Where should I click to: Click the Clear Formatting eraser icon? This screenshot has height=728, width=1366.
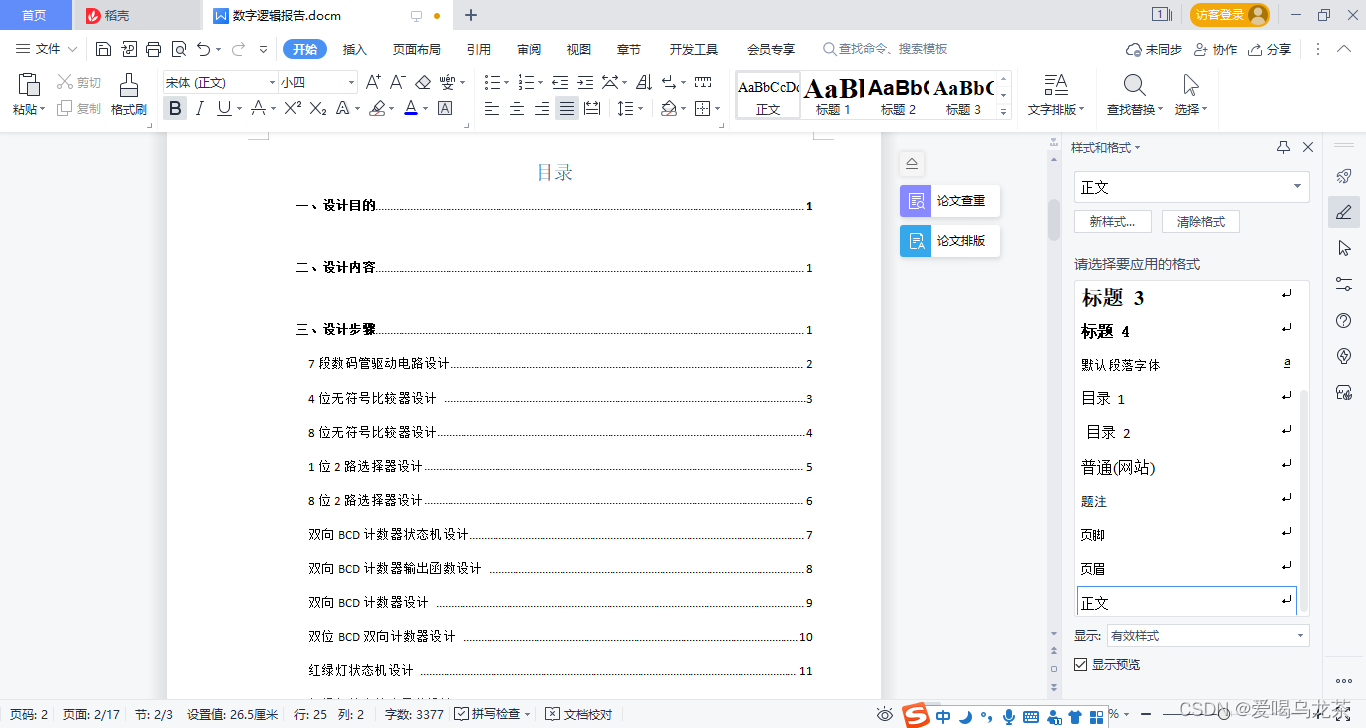423,82
